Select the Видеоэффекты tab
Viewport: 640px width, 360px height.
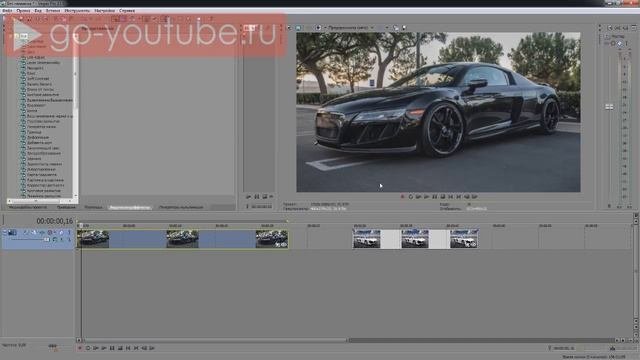tap(130, 207)
